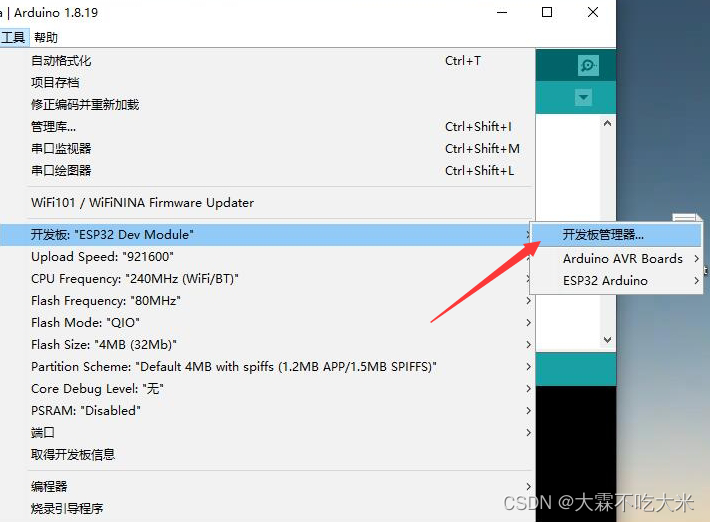Select 烧录引导程序
The width and height of the screenshot is (710, 522).
pyautogui.click(x=267, y=508)
